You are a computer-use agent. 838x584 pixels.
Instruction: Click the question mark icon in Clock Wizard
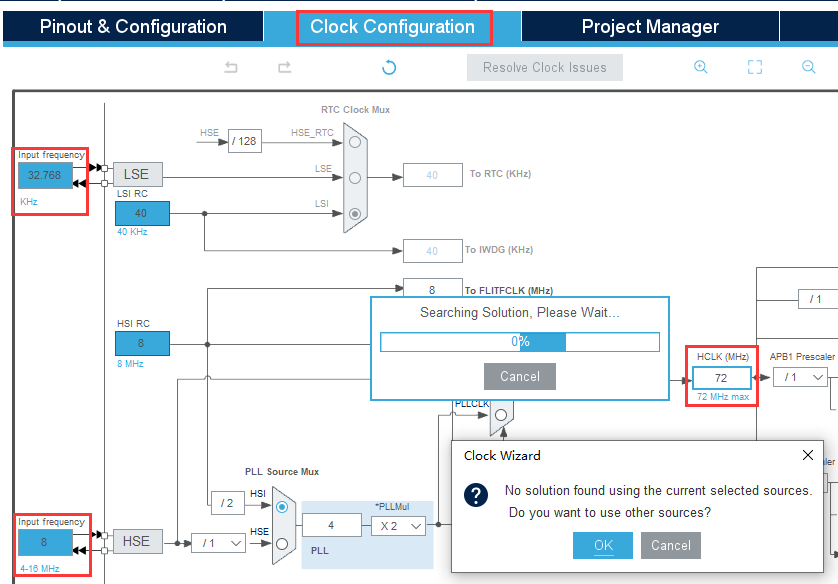pyautogui.click(x=476, y=495)
